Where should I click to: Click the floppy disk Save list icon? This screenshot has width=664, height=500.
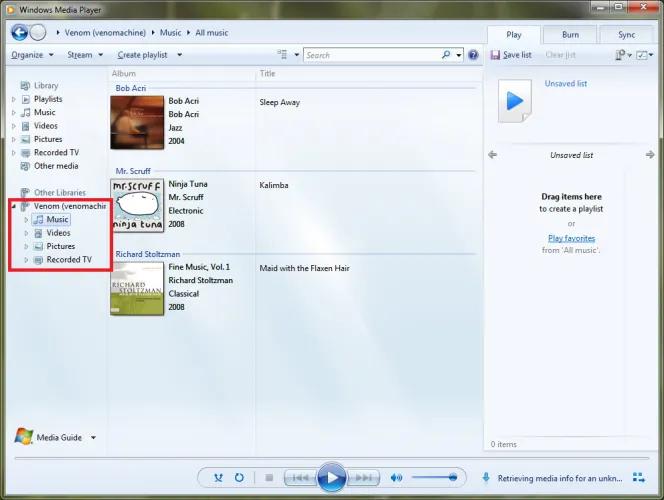coord(495,55)
